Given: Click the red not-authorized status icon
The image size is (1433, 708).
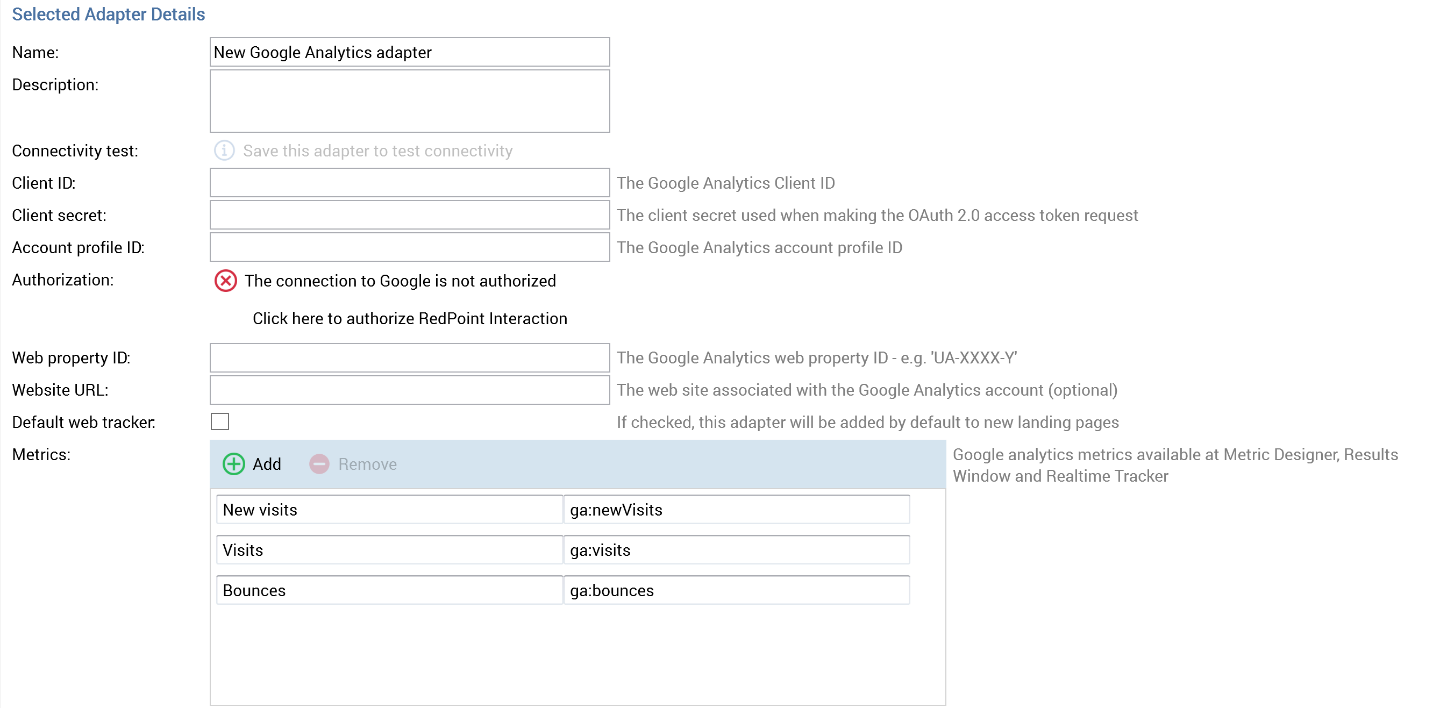Looking at the screenshot, I should [x=226, y=281].
